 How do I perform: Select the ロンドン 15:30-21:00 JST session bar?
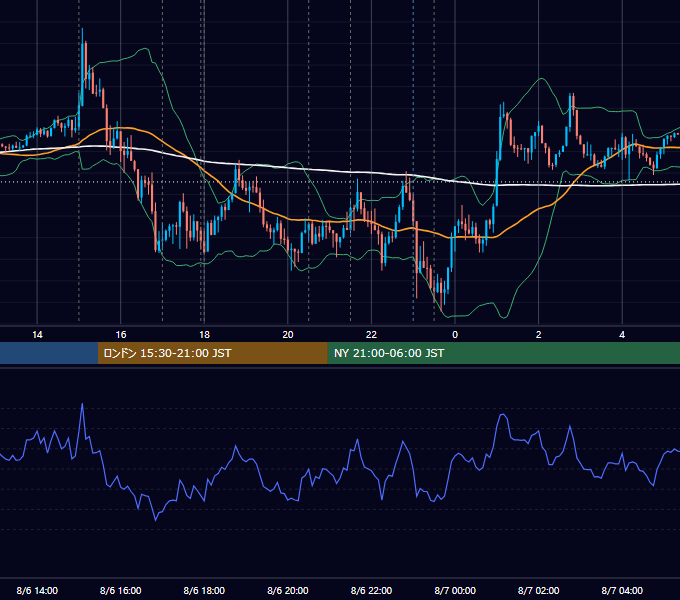pos(212,353)
